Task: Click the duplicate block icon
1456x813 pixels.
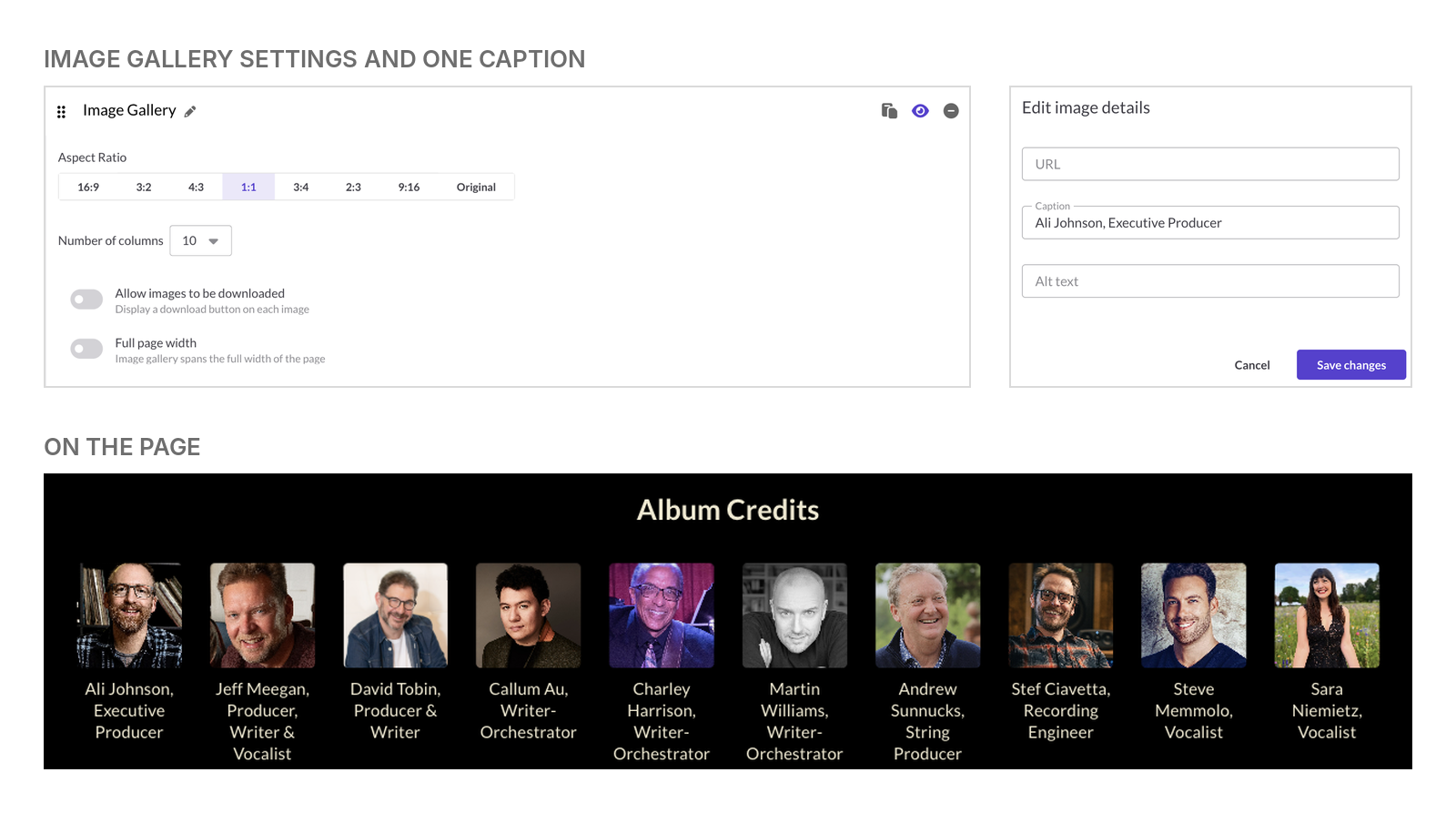Action: coord(889,110)
